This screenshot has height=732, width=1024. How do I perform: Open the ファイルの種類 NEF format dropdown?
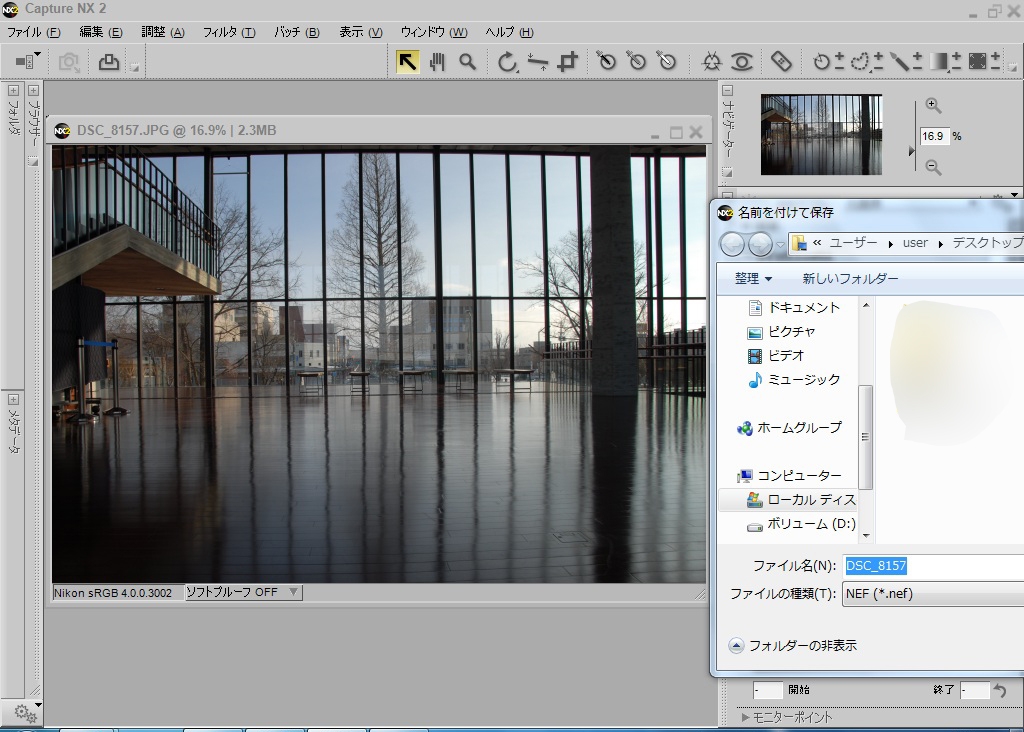point(930,594)
